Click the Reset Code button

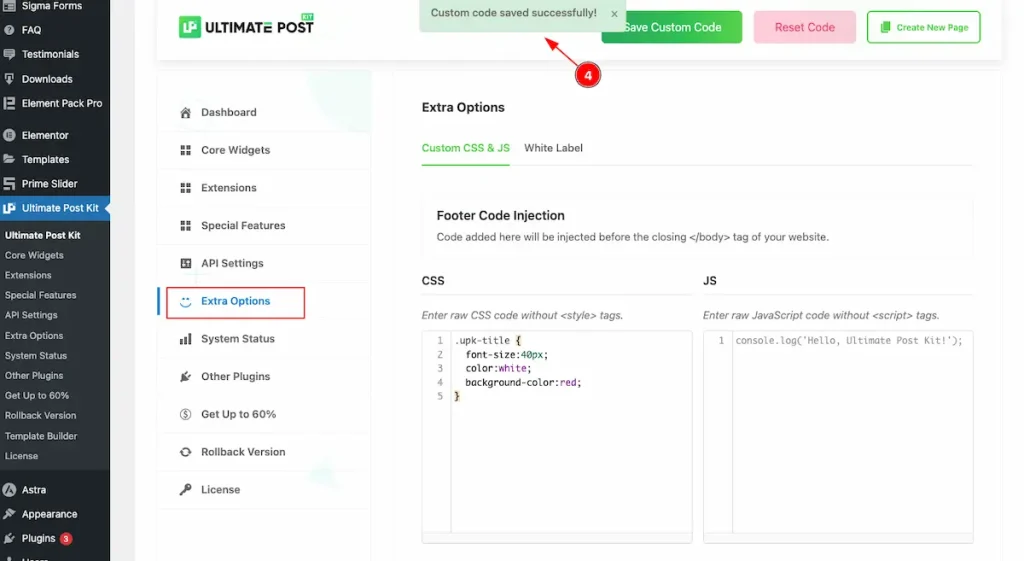(x=805, y=27)
